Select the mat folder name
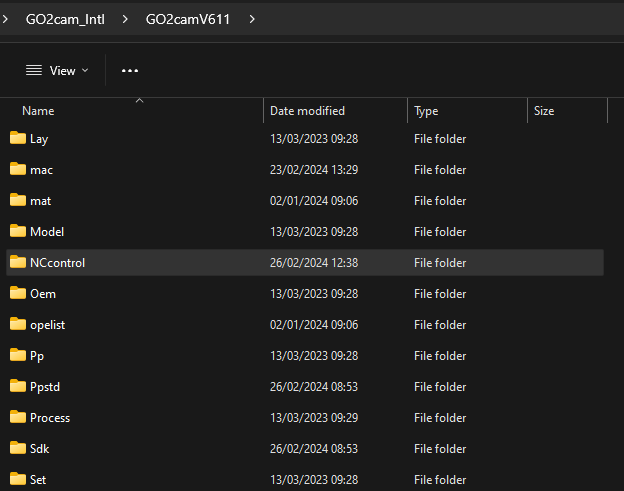Viewport: 624px width, 491px height. click(x=41, y=201)
